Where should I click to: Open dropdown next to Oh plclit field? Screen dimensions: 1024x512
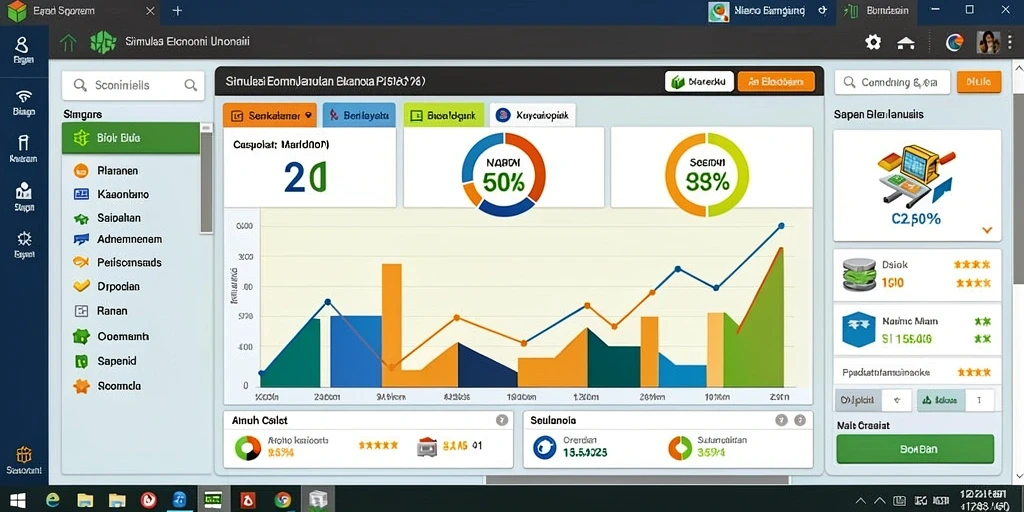tap(896, 400)
